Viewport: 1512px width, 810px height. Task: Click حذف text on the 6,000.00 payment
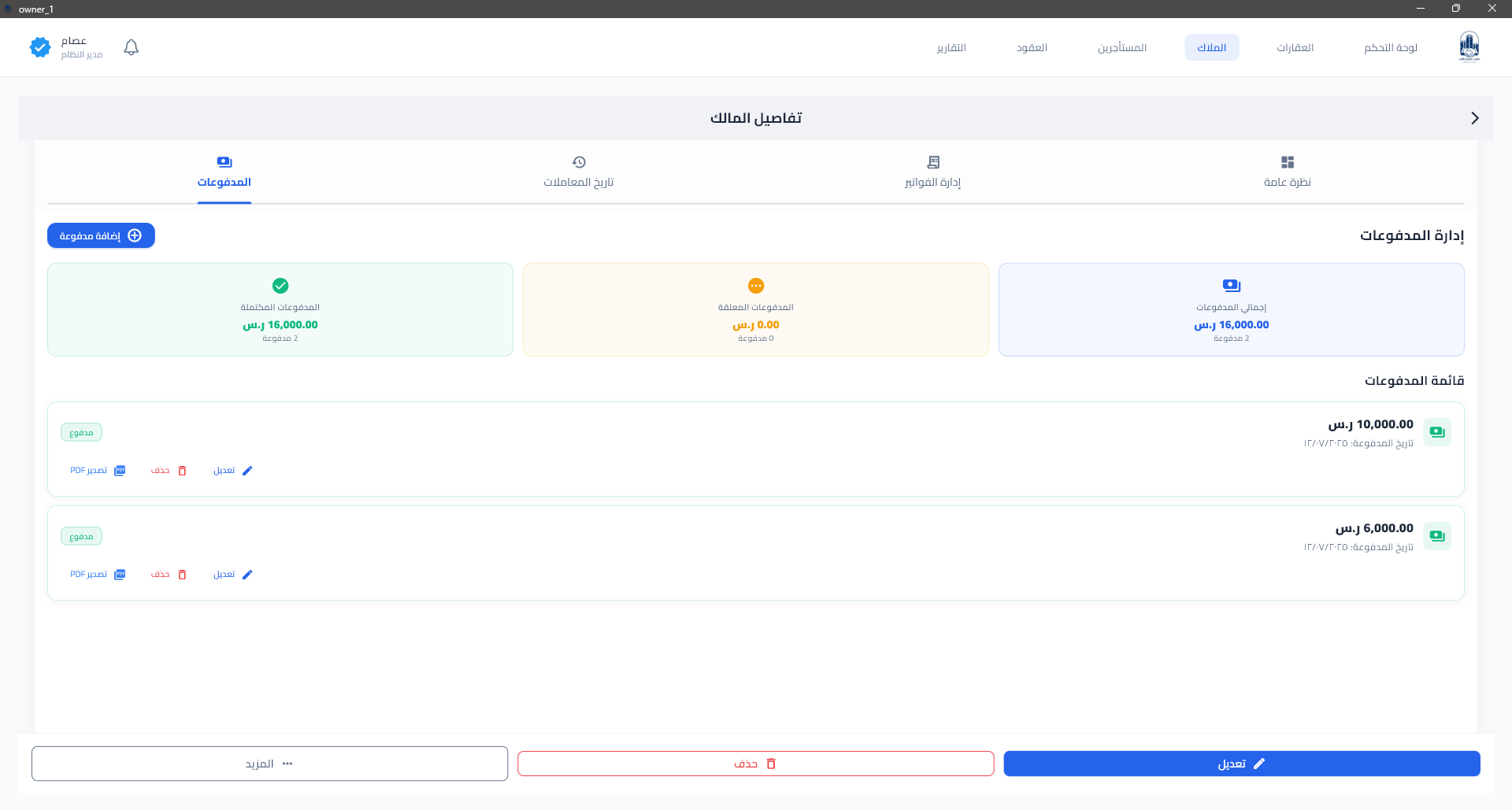pos(161,575)
